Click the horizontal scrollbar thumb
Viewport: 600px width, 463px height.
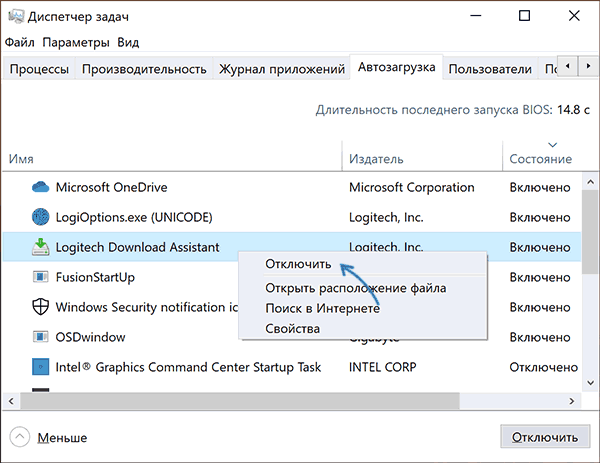click(240, 401)
